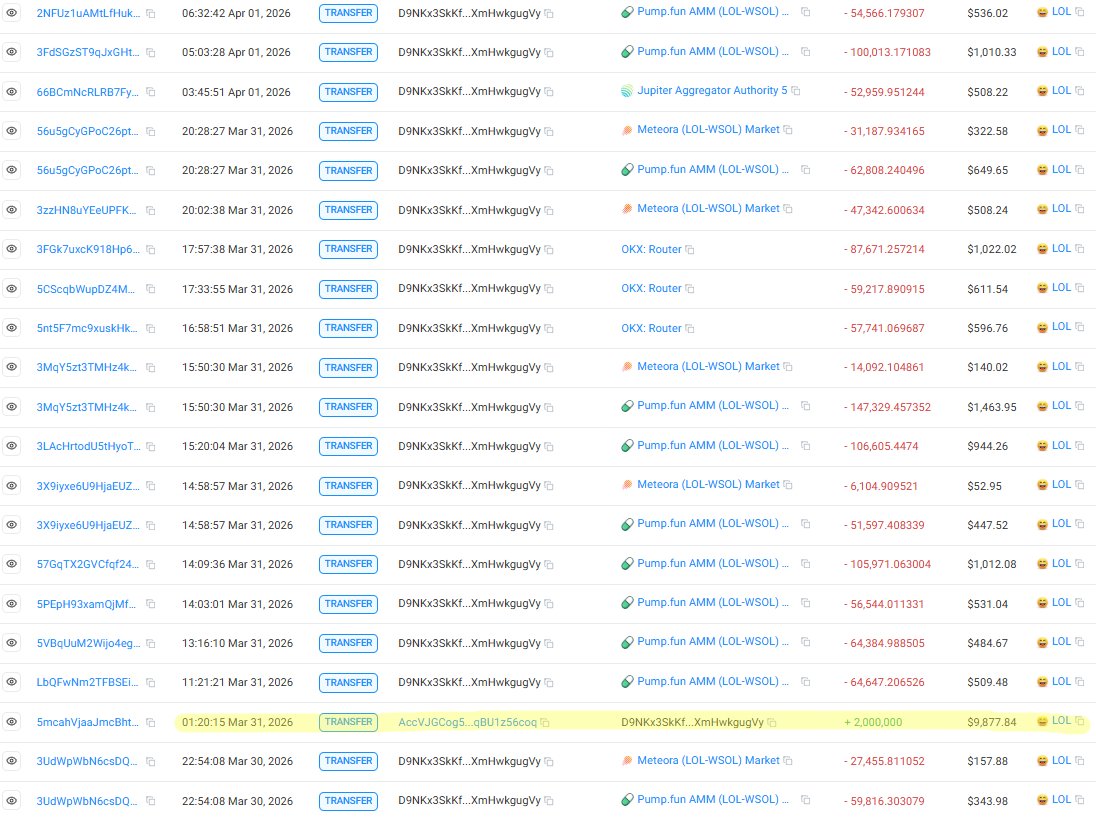This screenshot has width=1096, height=818.
Task: Copy LOL token address in $1,010.33 row
Action: point(1079,52)
